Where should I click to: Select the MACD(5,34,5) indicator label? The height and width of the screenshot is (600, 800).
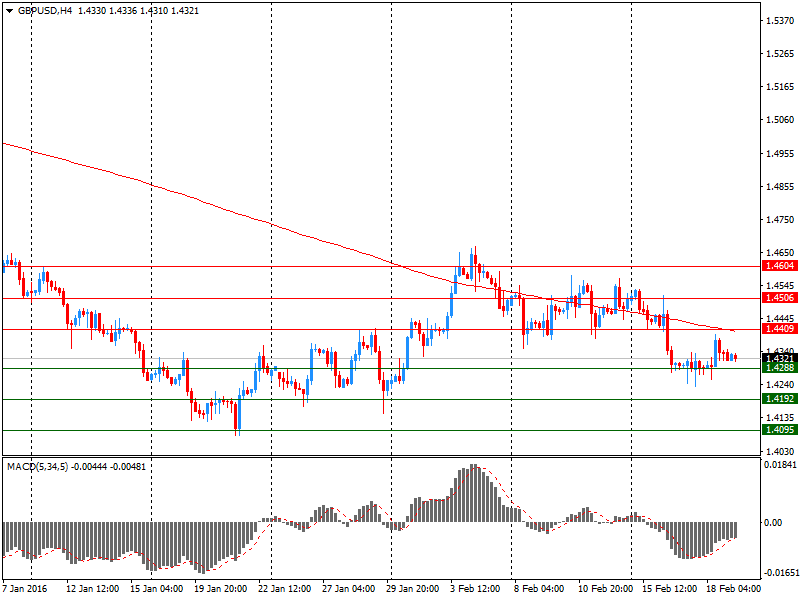coord(37,467)
